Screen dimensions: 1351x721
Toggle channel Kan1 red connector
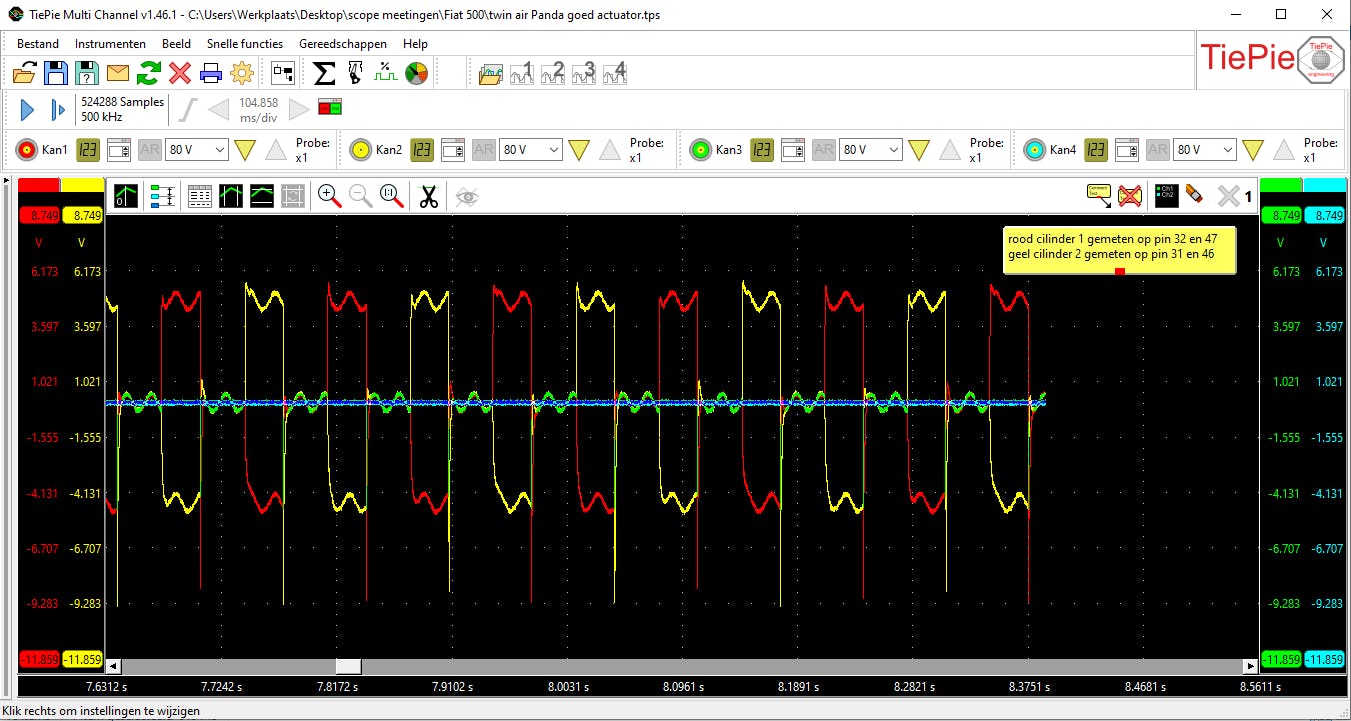tap(27, 150)
